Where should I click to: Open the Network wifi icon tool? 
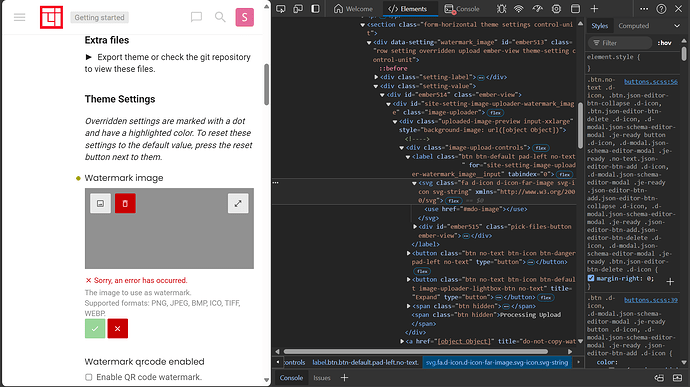click(x=519, y=9)
